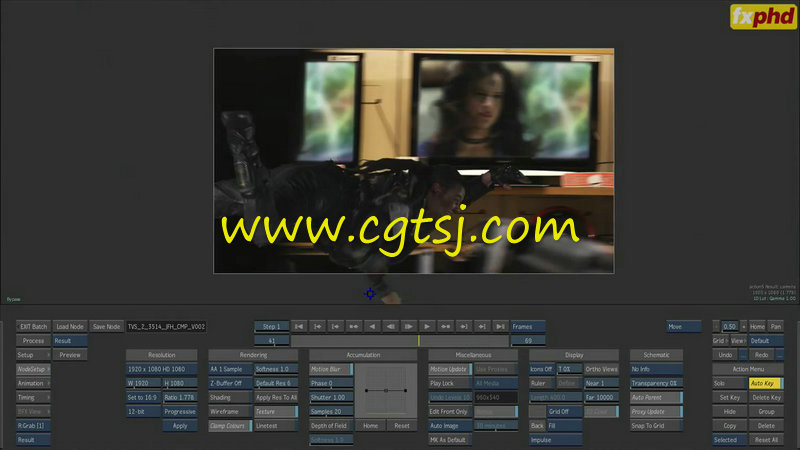Click Save Node
Screen dimensions: 800x450
(106, 327)
